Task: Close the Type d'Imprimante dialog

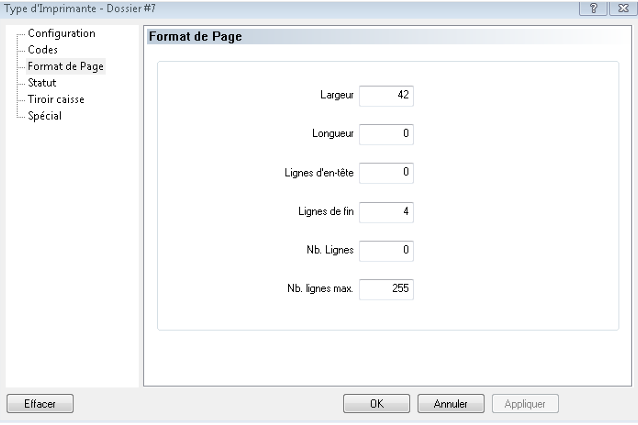Action: [x=623, y=8]
